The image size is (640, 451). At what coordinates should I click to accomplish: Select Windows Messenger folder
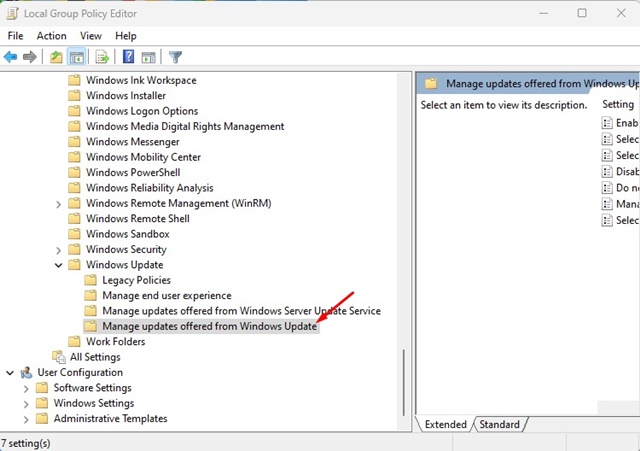point(133,142)
